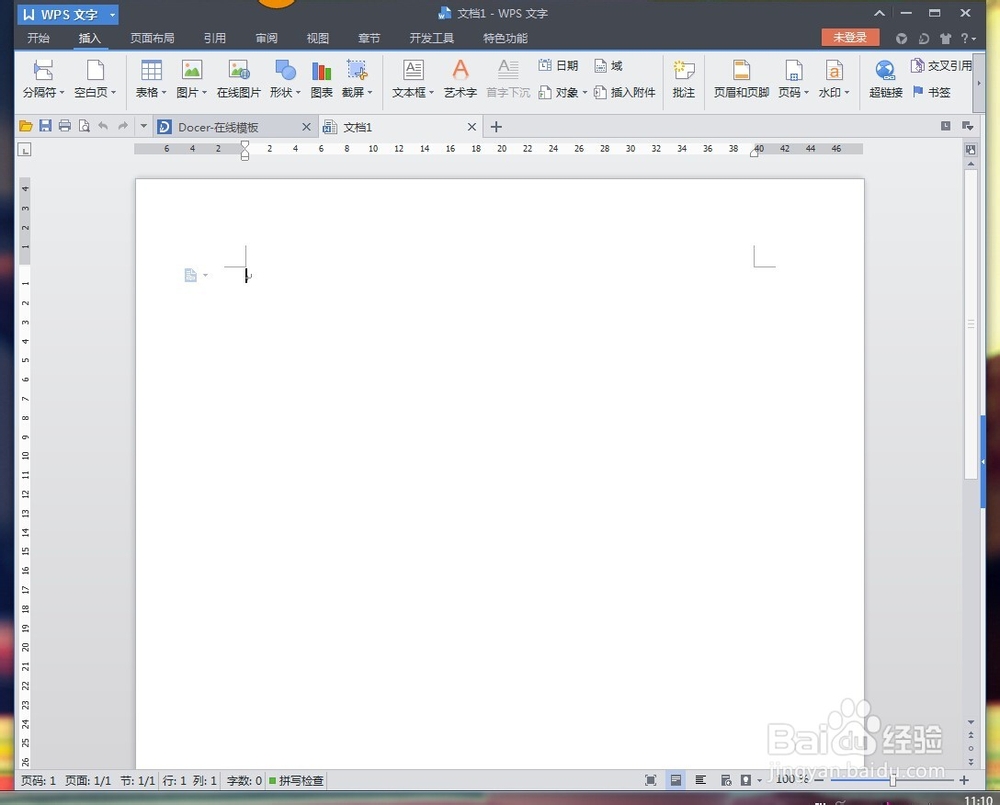Switch to Docer-在线模板 document tab
Screen dimensions: 1000x805
pos(235,127)
